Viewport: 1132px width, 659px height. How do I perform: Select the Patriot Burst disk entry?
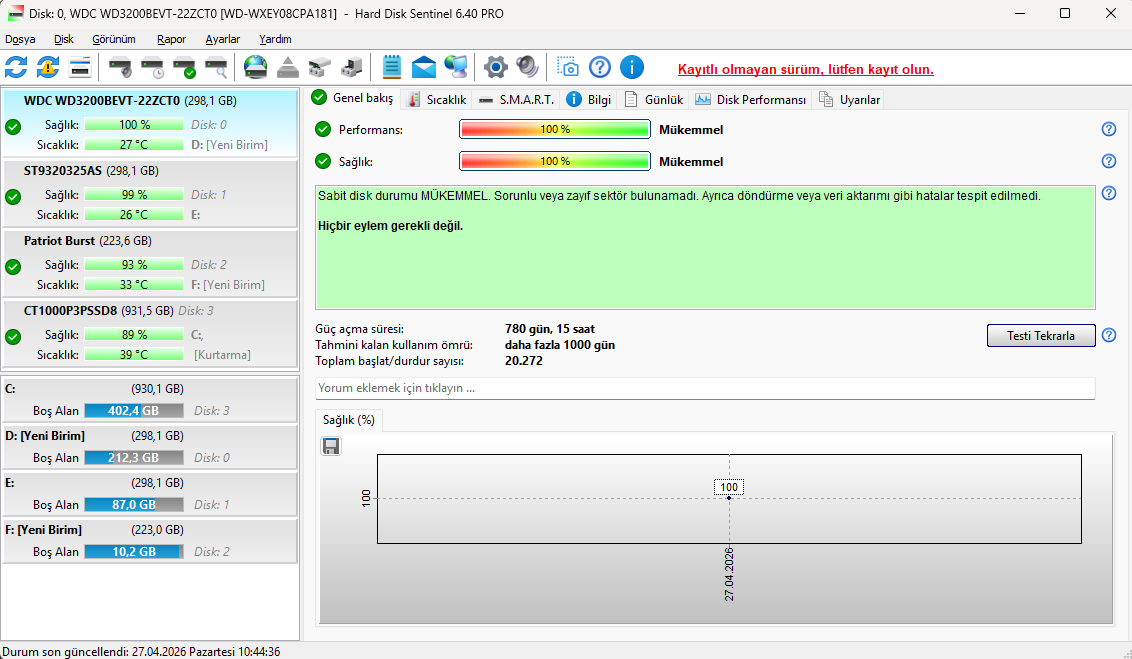click(150, 263)
